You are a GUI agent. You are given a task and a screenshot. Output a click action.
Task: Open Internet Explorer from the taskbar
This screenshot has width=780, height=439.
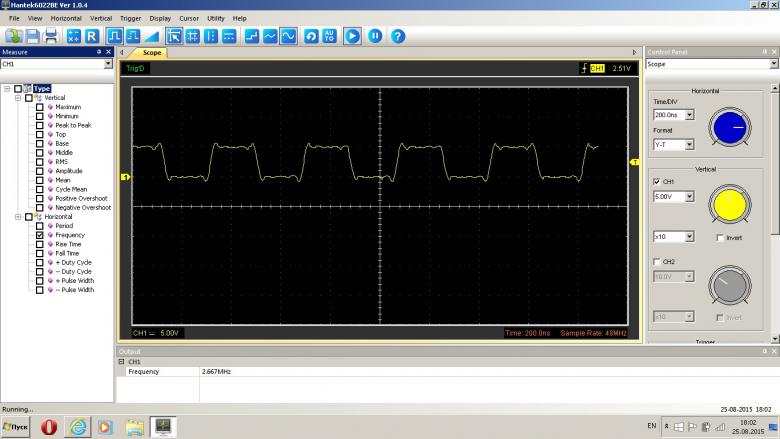(x=76, y=426)
